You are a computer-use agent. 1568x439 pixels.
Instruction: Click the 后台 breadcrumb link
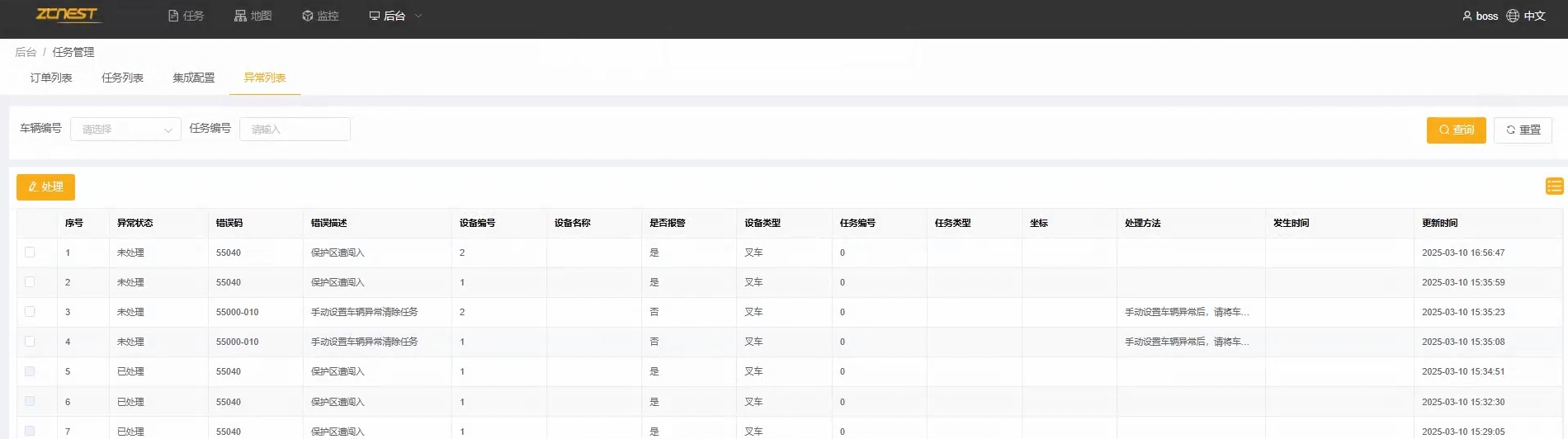click(26, 52)
